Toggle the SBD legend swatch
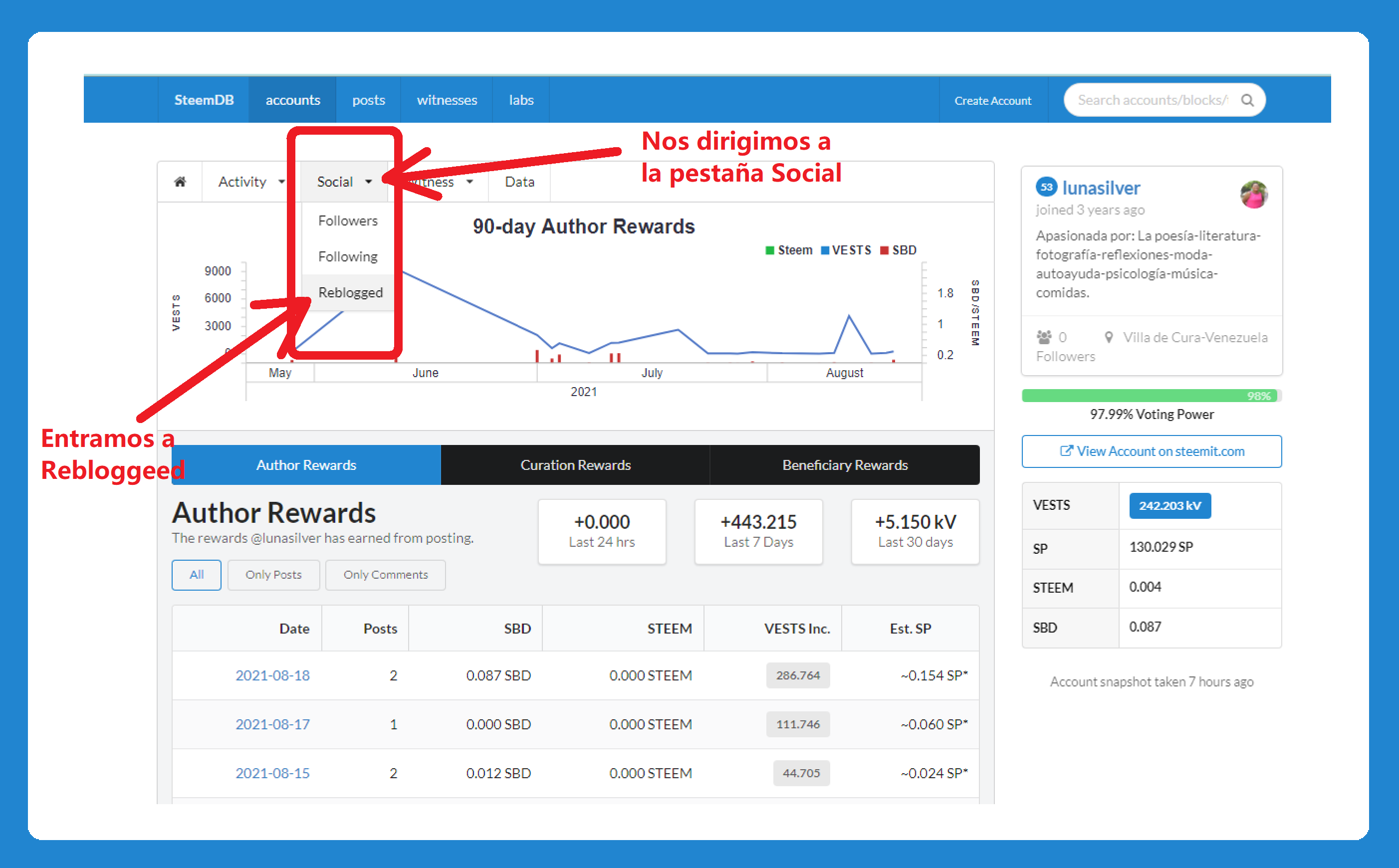Viewport: 1399px width, 868px height. point(884,250)
